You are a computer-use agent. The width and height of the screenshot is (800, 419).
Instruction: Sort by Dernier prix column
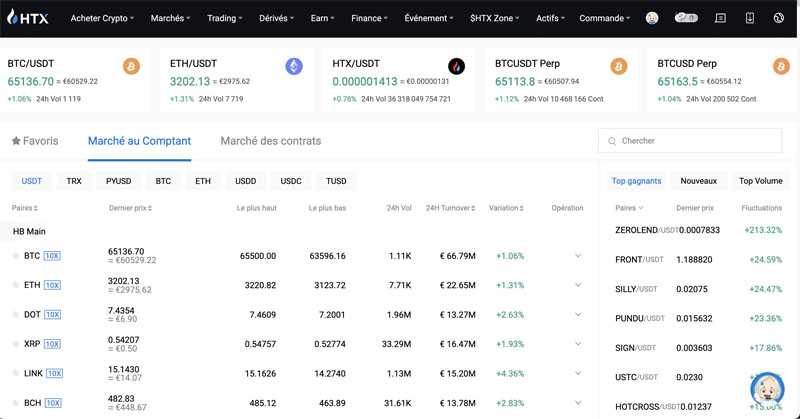point(130,208)
